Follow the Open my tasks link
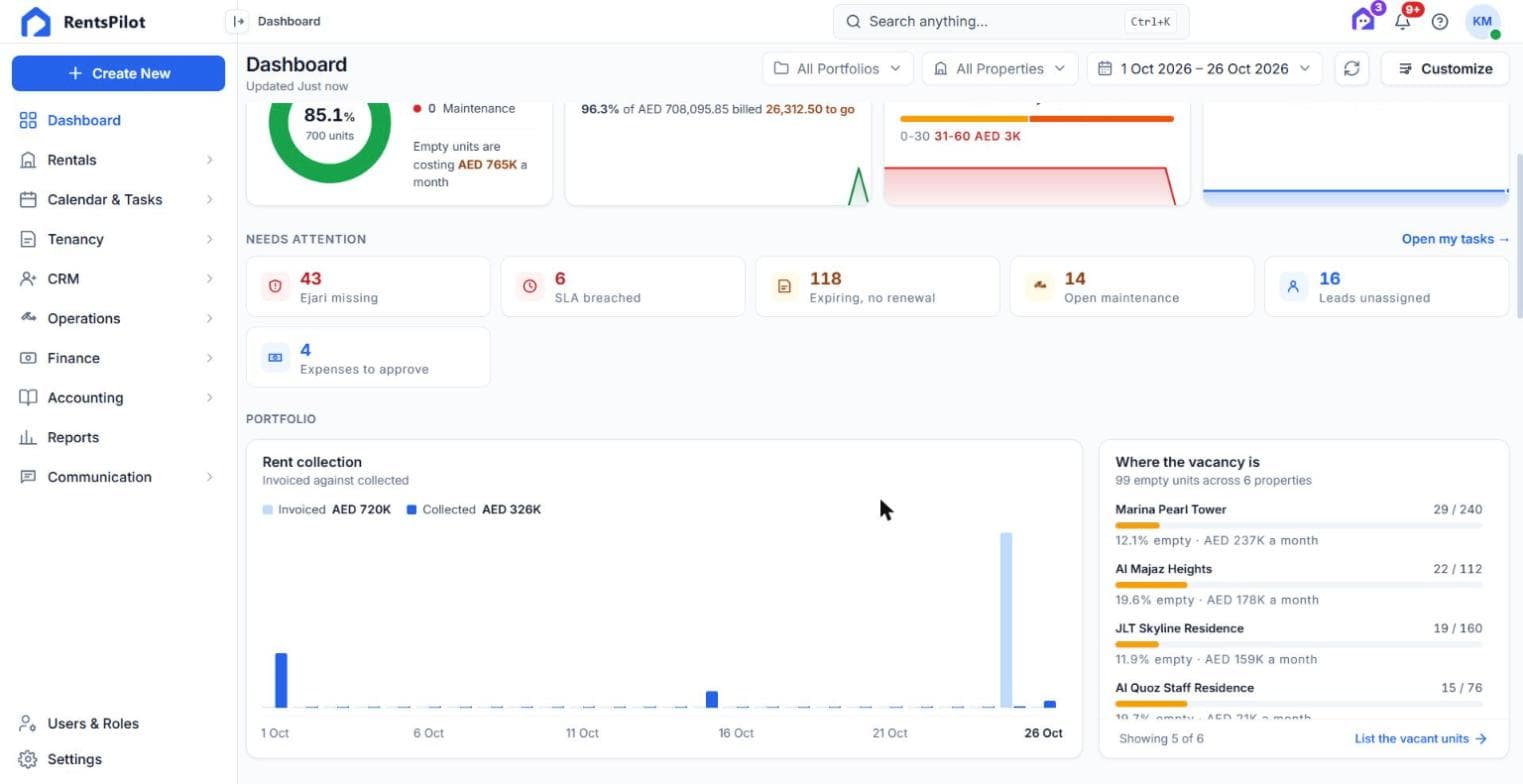The height and width of the screenshot is (784, 1523). pos(1456,239)
